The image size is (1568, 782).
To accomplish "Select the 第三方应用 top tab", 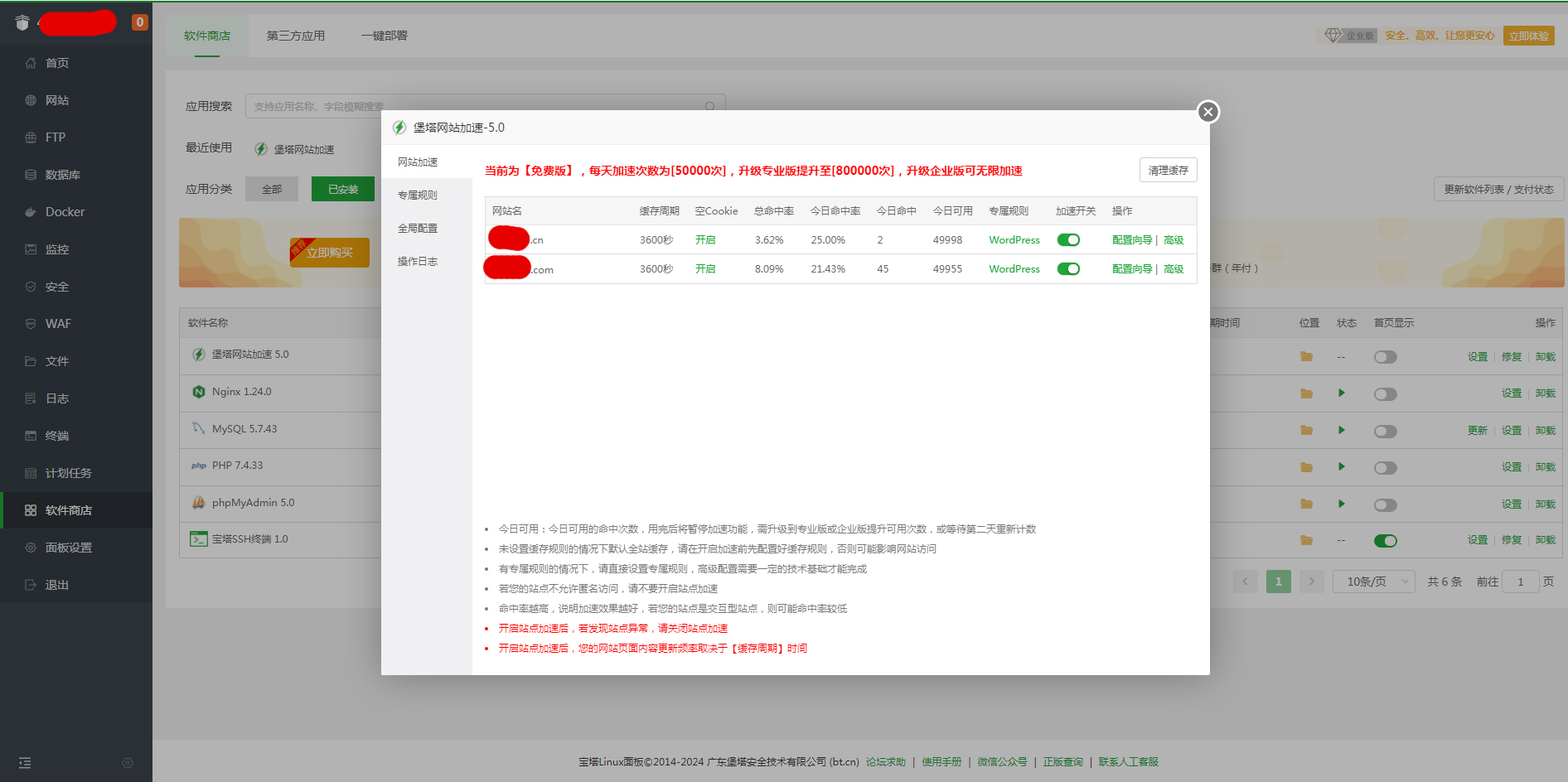I will coord(296,36).
